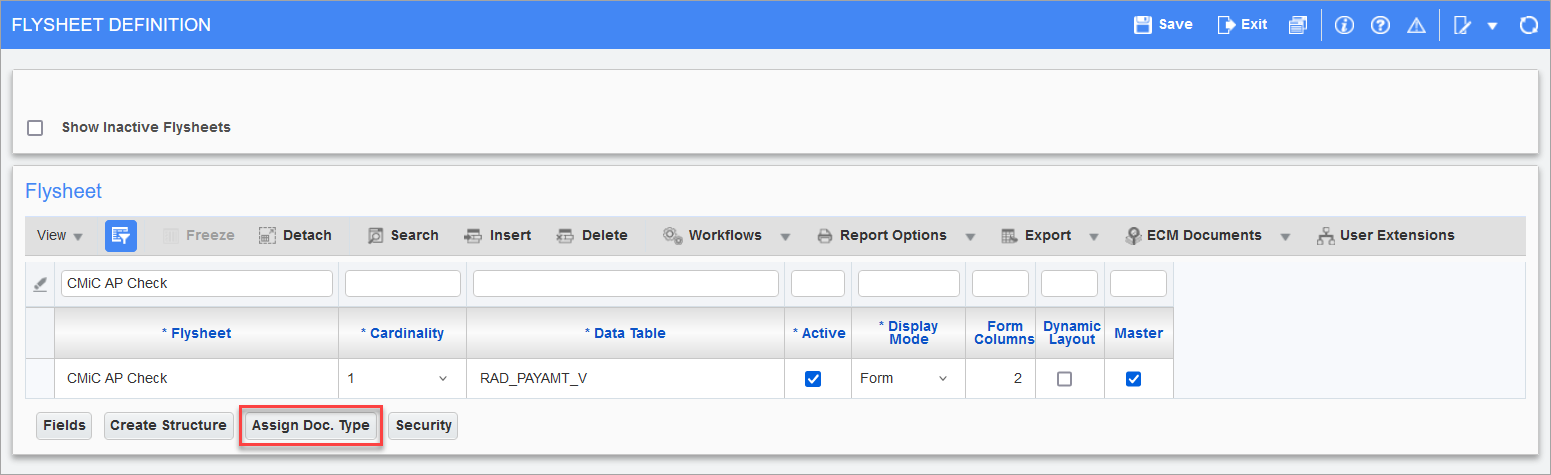Uncheck the Master checkbox in row
Viewport: 1551px width, 475px height.
(x=1133, y=379)
